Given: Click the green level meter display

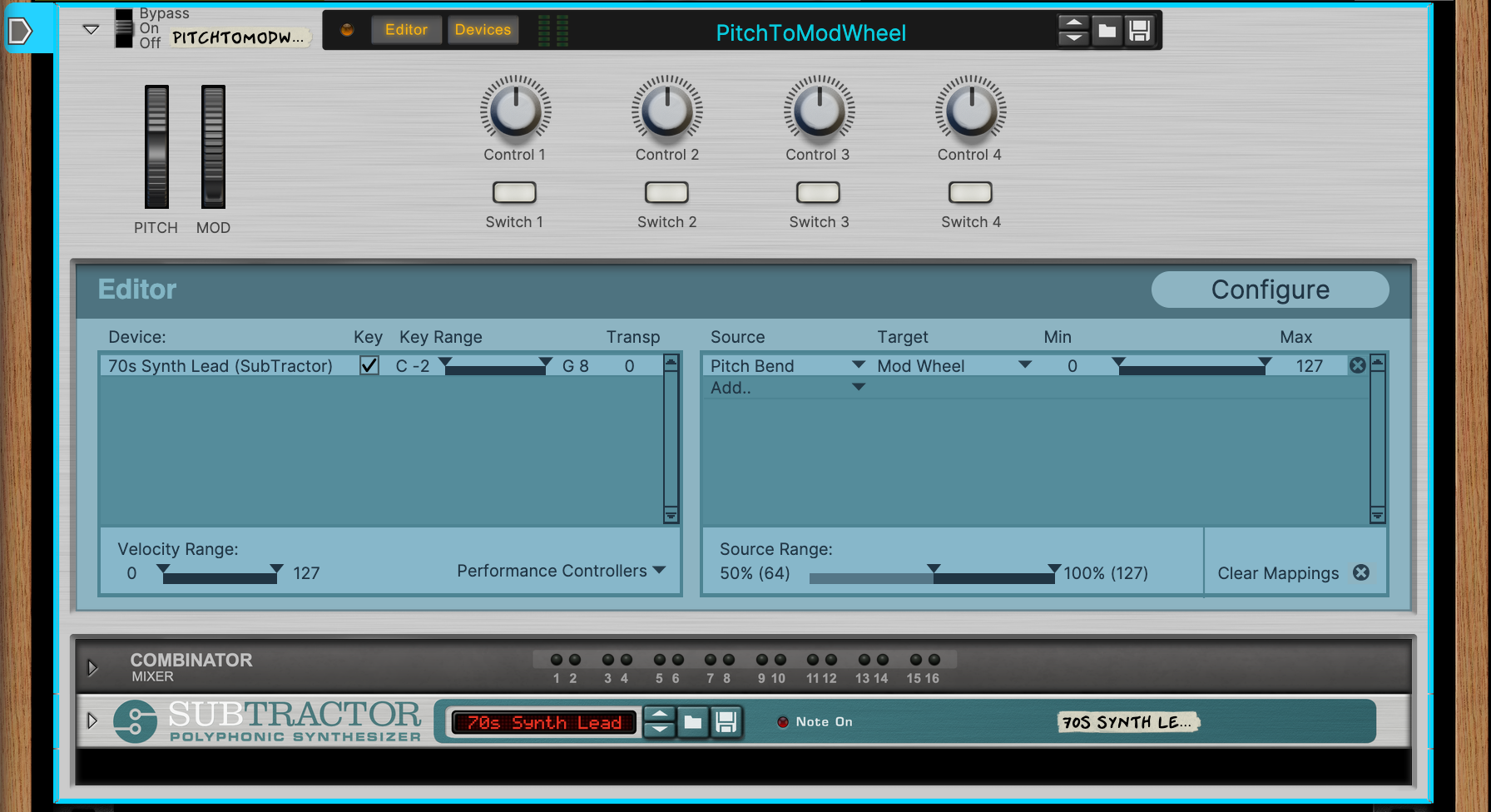Looking at the screenshot, I should point(553,30).
